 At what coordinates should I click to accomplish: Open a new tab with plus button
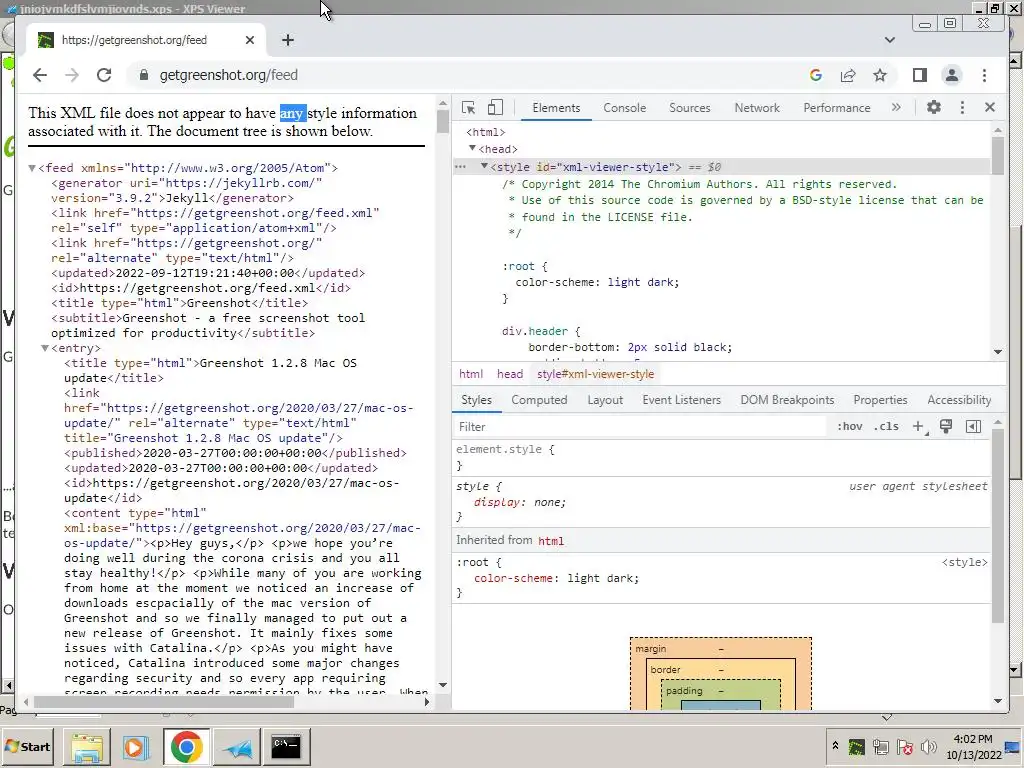pos(288,40)
